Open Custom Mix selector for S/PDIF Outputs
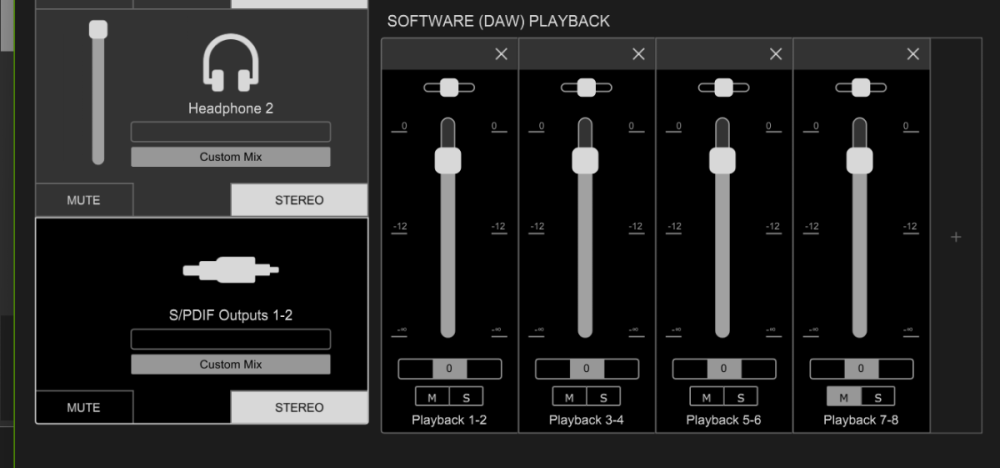 tap(230, 364)
